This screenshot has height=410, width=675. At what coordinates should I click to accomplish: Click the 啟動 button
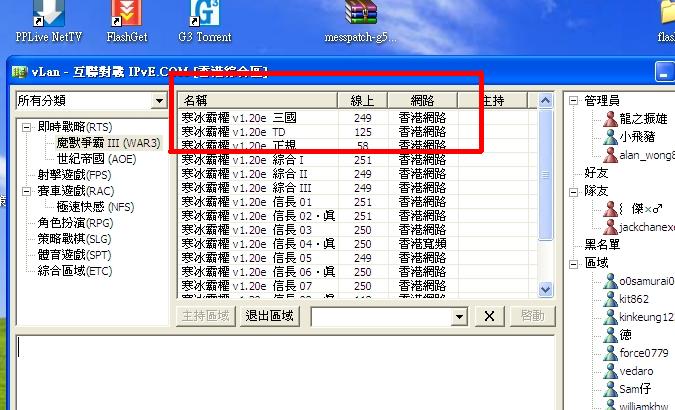pyautogui.click(x=533, y=317)
